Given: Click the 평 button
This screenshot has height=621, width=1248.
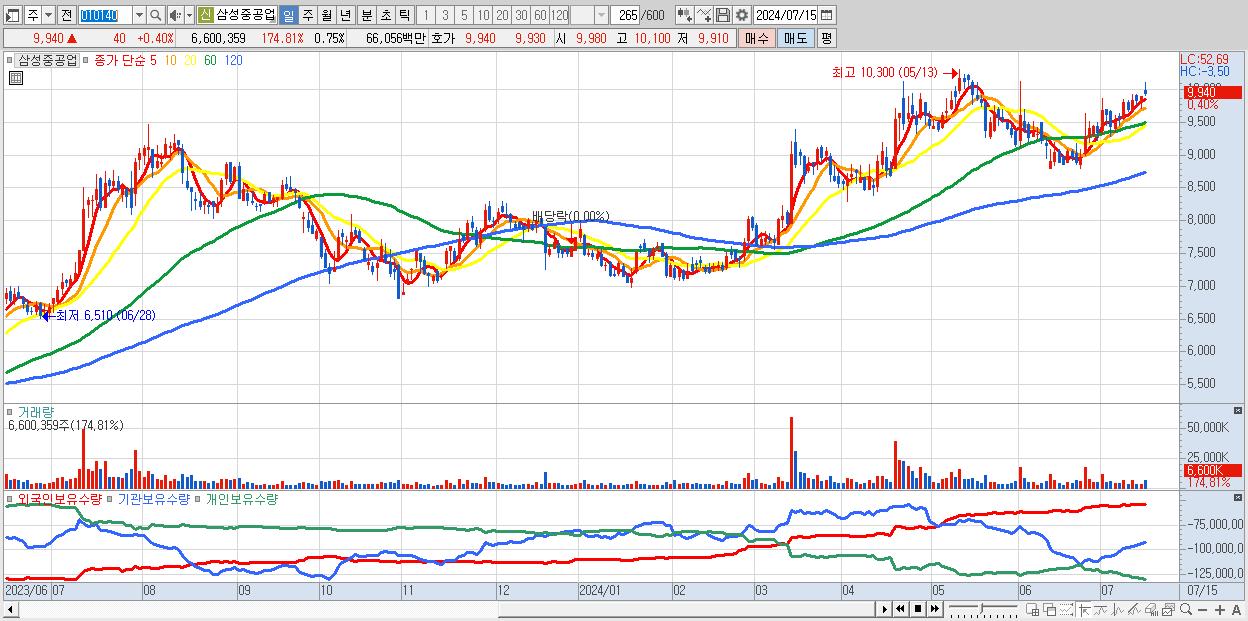Looking at the screenshot, I should tap(826, 38).
